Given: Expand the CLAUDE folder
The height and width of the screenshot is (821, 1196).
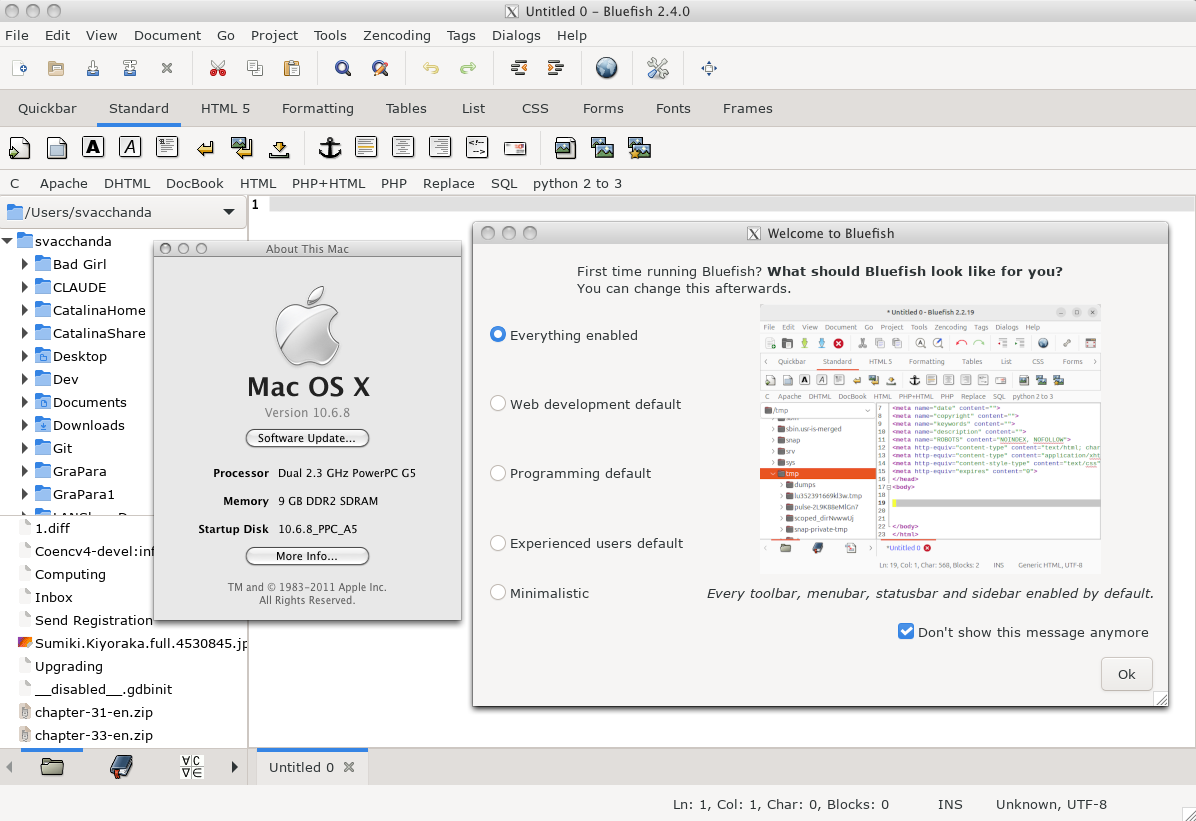Looking at the screenshot, I should coord(24,287).
